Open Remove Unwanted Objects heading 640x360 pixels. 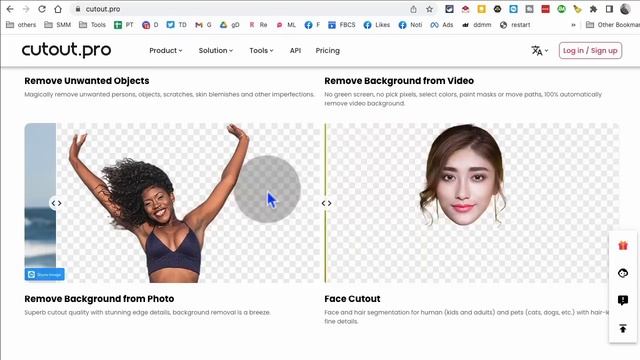(x=87, y=81)
